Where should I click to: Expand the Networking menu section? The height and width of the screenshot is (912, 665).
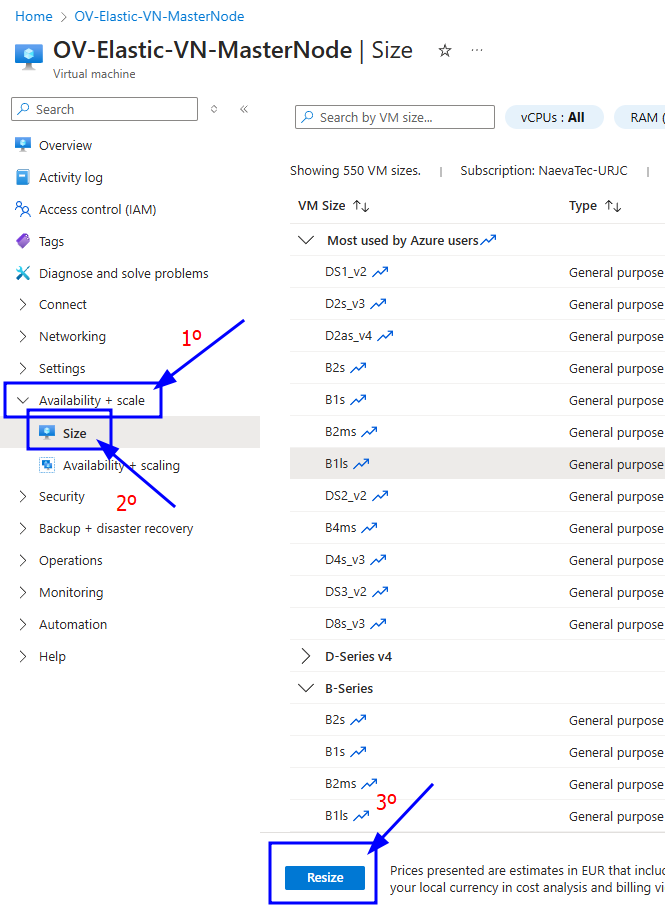click(23, 336)
